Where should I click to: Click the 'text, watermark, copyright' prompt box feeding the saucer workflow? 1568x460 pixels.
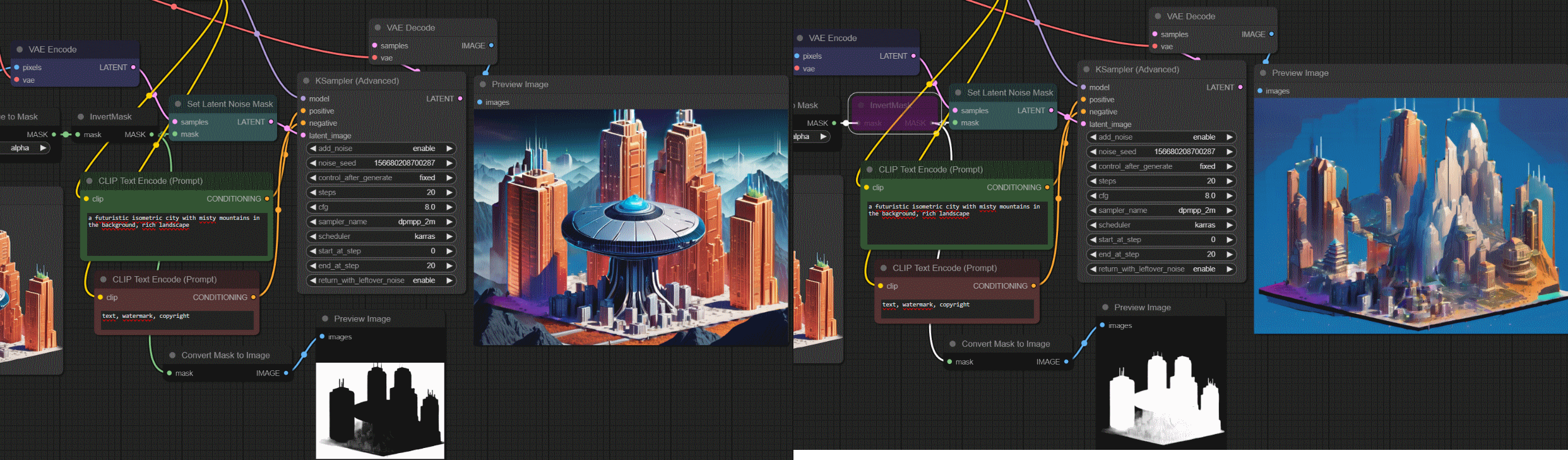(177, 320)
